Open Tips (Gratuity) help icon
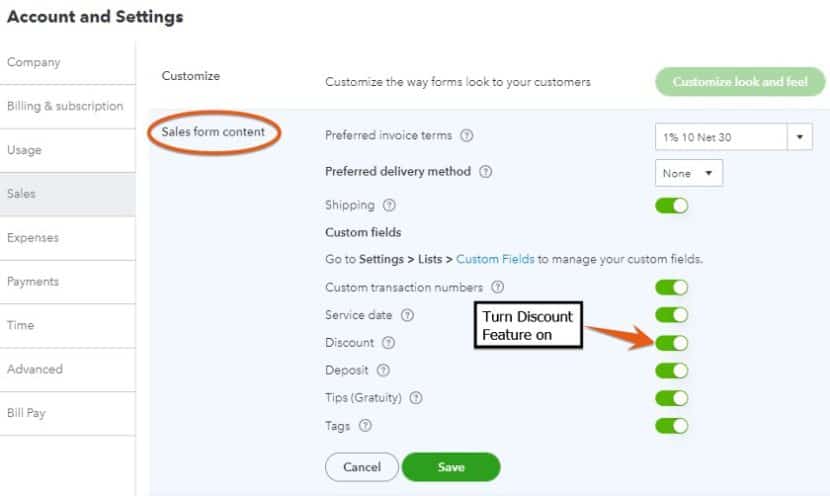Image resolution: width=830 pixels, height=496 pixels. click(416, 398)
